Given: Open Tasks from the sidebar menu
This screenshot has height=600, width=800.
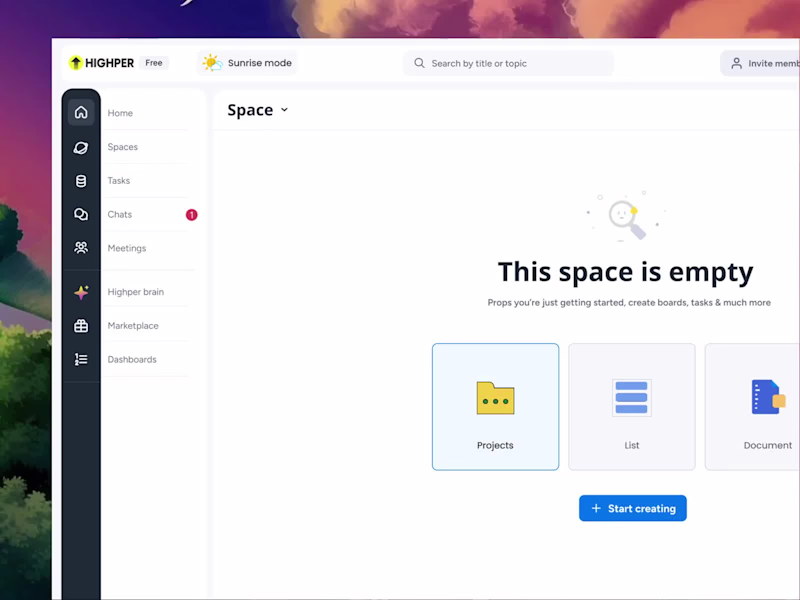Looking at the screenshot, I should (x=118, y=180).
